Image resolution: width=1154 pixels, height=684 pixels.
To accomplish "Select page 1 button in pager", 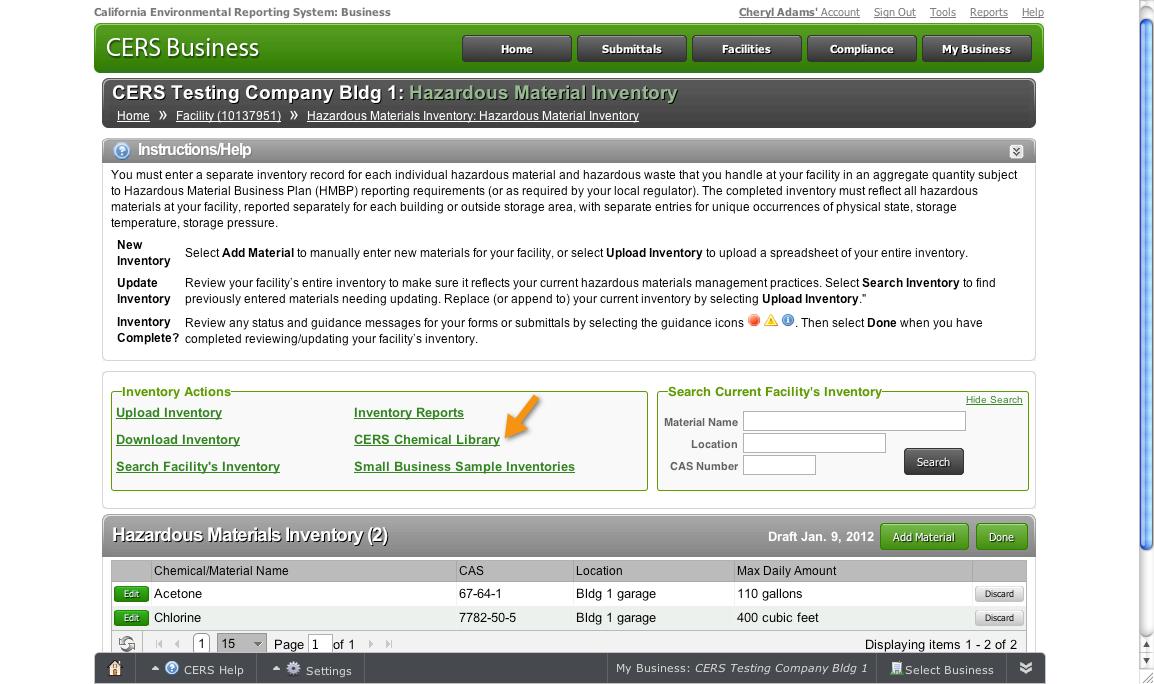I will pos(202,644).
